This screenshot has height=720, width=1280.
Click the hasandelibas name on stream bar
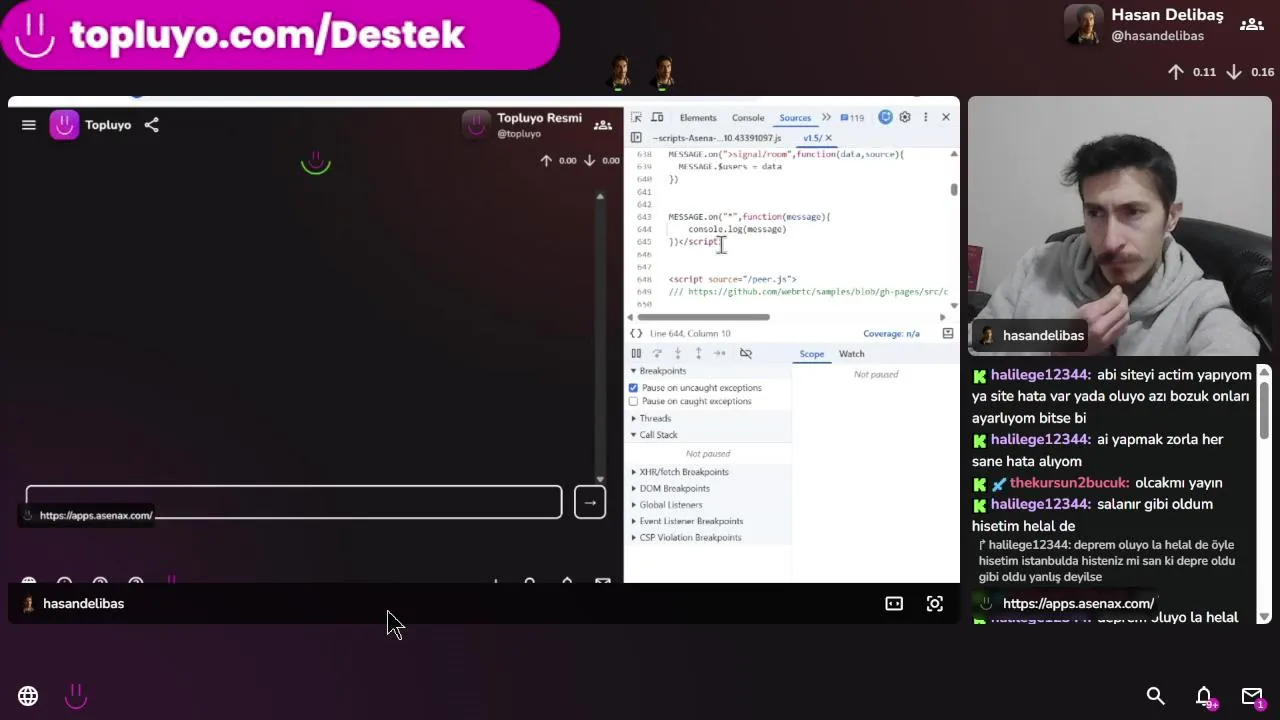pyautogui.click(x=83, y=603)
